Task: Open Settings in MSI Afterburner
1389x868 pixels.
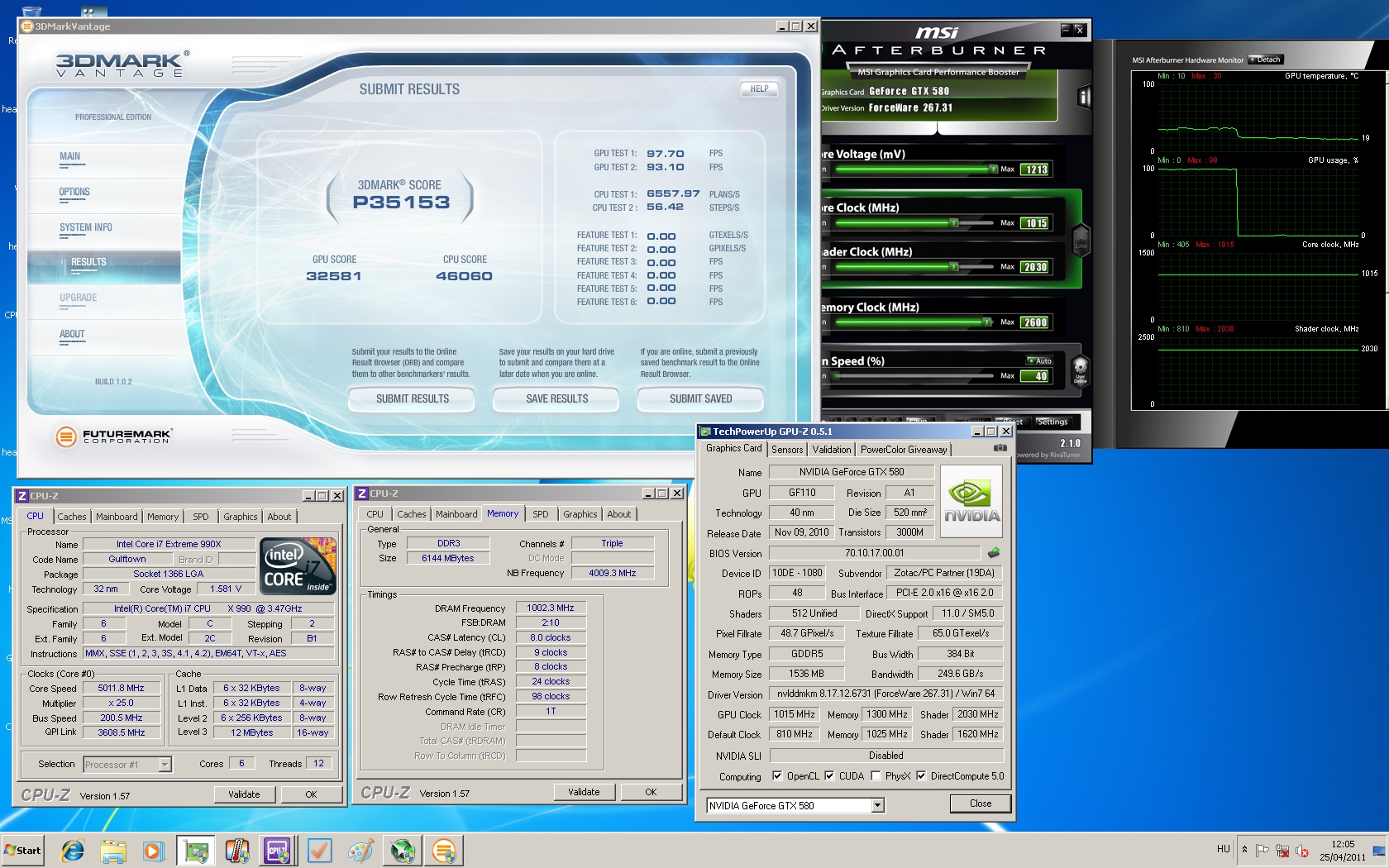Action: (1052, 422)
